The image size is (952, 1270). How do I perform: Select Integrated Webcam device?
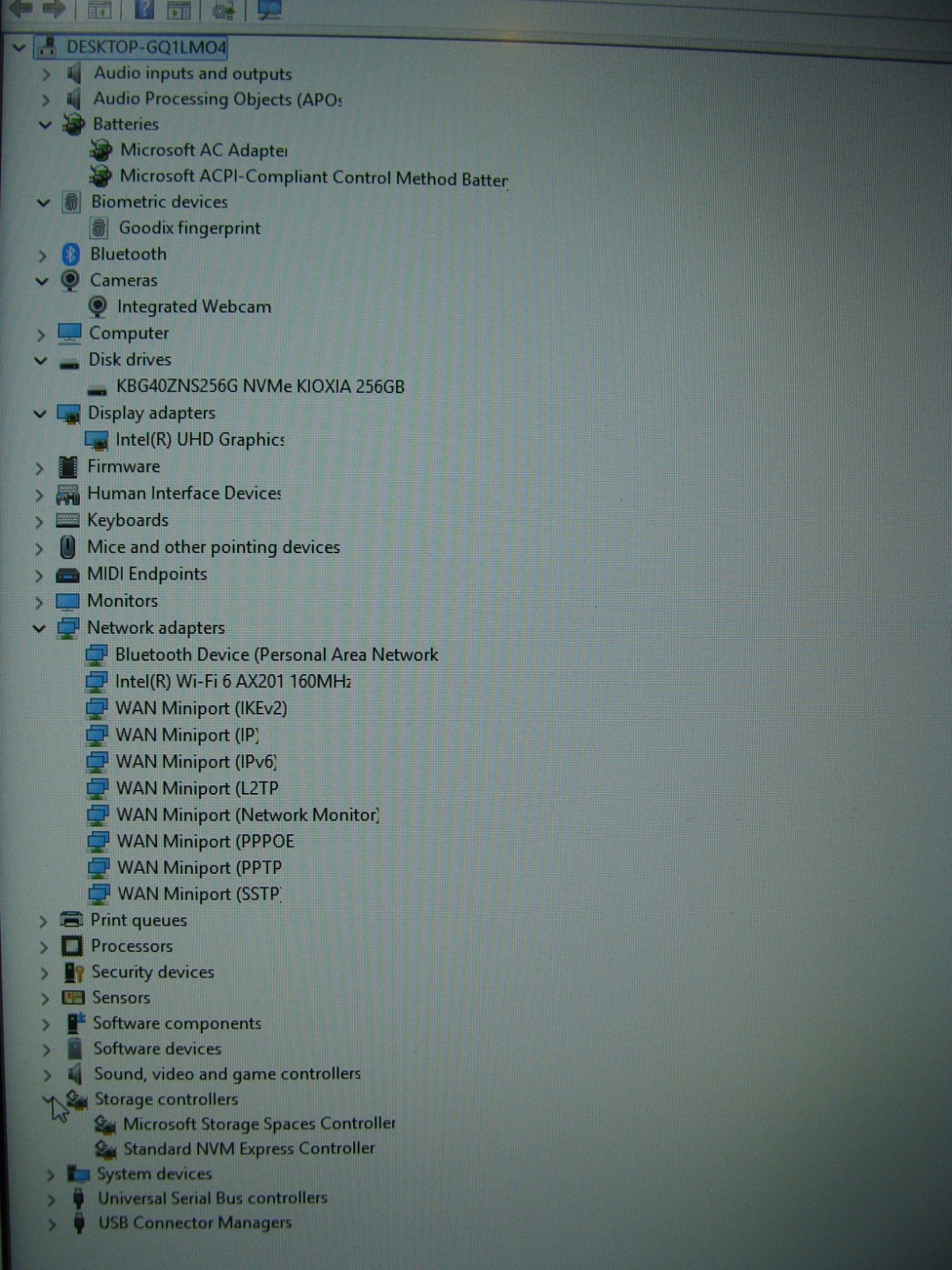point(194,306)
